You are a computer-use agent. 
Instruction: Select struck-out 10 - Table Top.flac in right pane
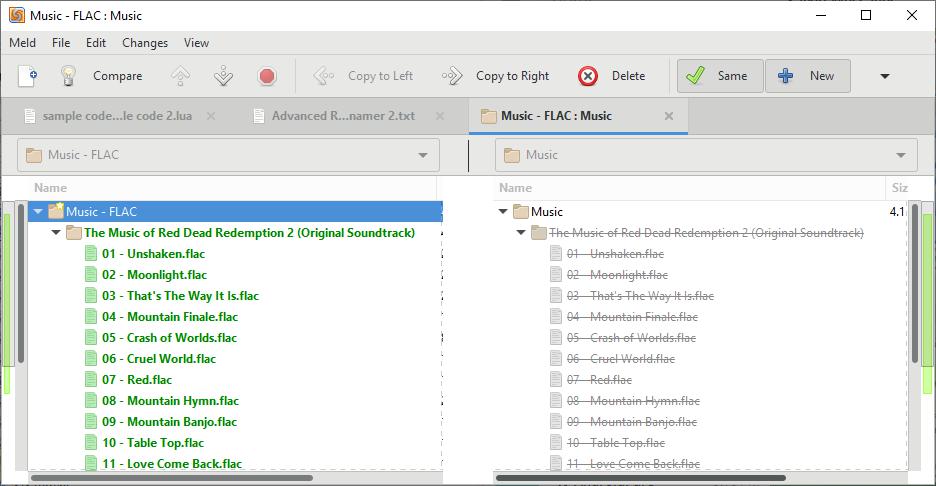(x=616, y=442)
